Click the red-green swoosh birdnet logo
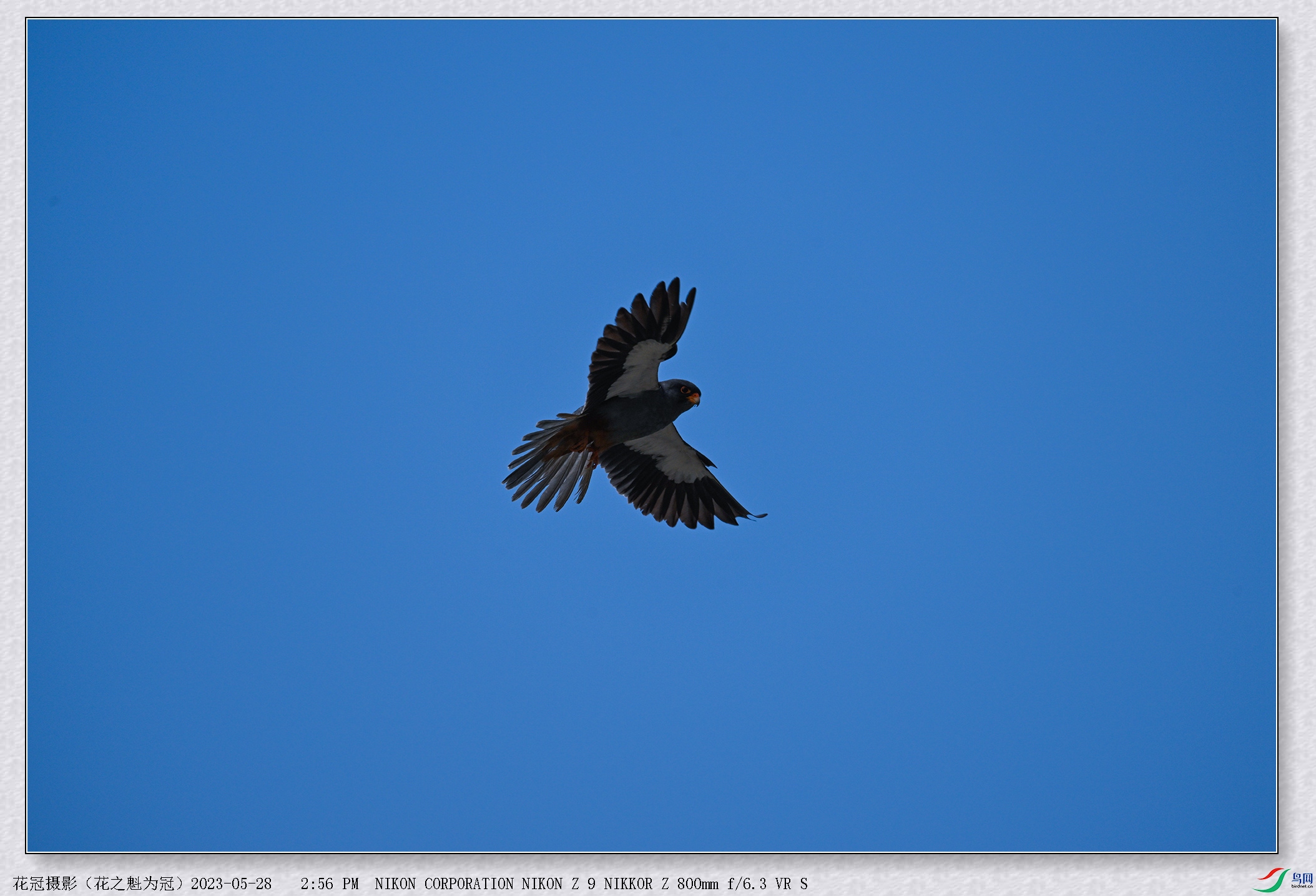1316x896 pixels. click(1270, 880)
